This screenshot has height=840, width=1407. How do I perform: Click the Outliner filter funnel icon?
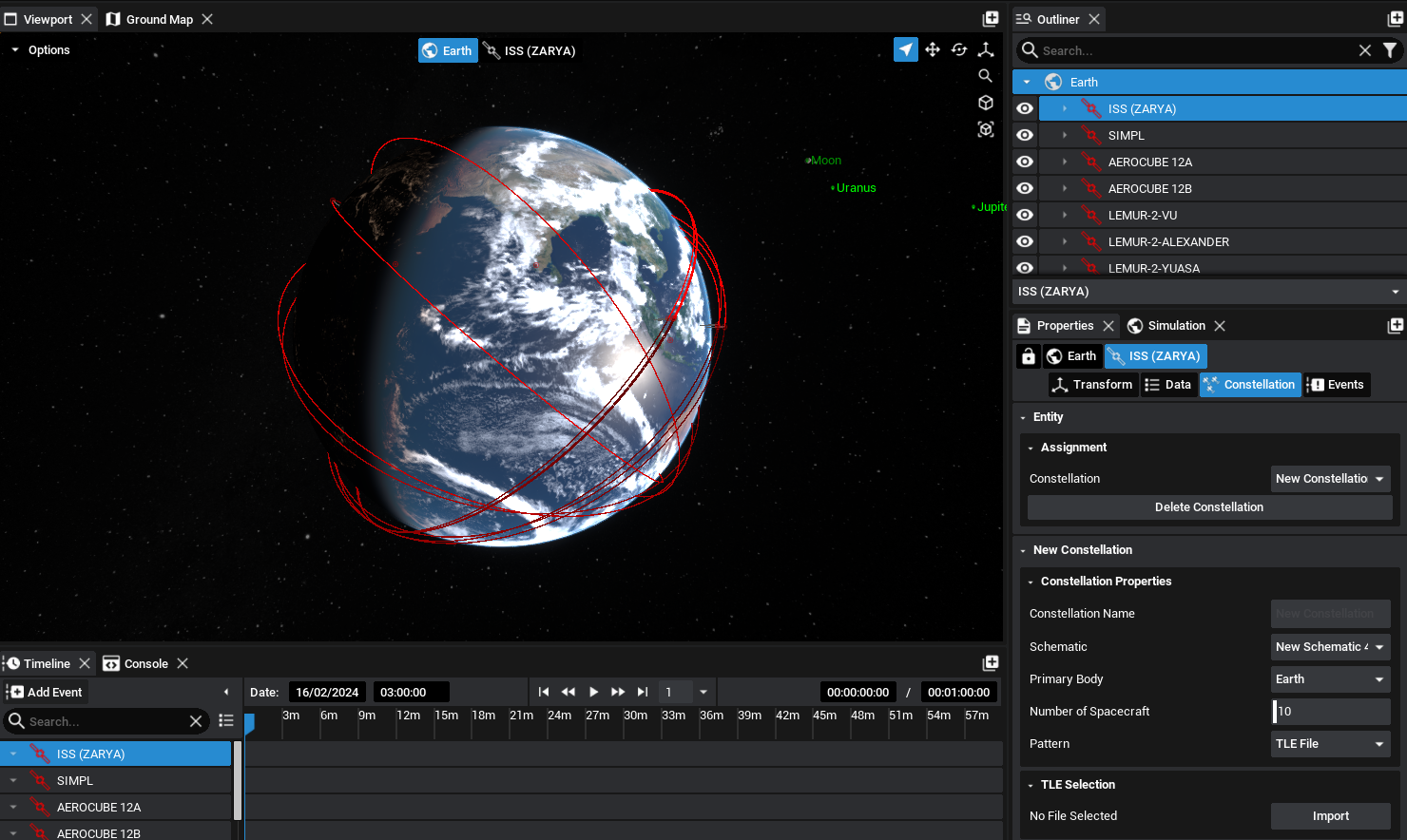[x=1390, y=50]
